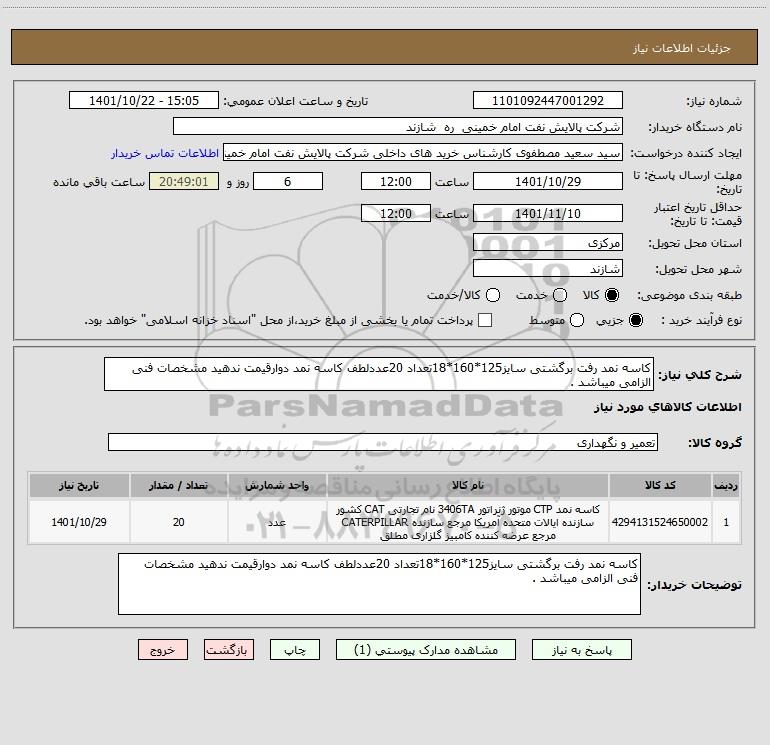
Task: Click the طبقه بندی موضوعی label
Action: [689, 295]
